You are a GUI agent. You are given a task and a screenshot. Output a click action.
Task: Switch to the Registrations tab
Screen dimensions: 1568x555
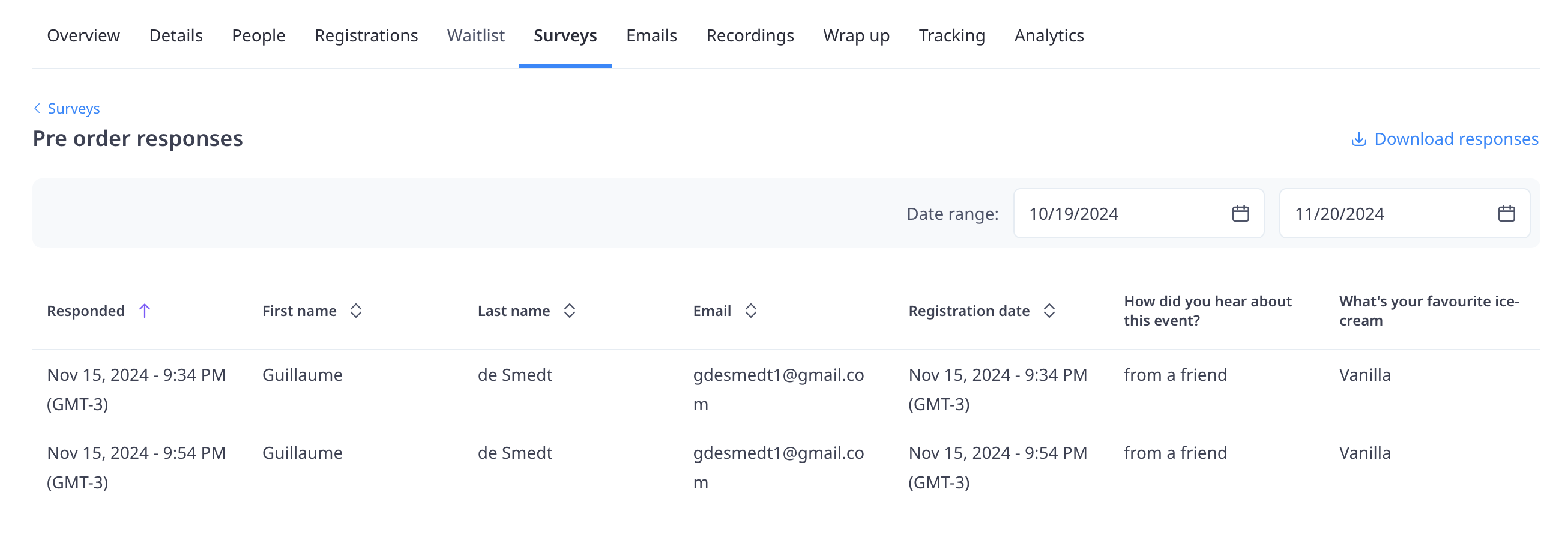point(366,35)
